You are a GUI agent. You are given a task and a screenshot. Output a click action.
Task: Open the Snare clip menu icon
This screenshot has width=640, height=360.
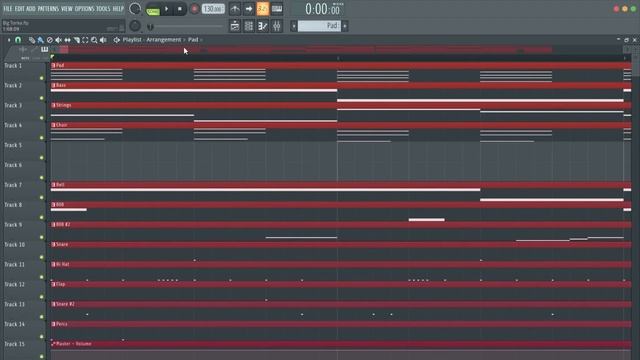point(53,244)
